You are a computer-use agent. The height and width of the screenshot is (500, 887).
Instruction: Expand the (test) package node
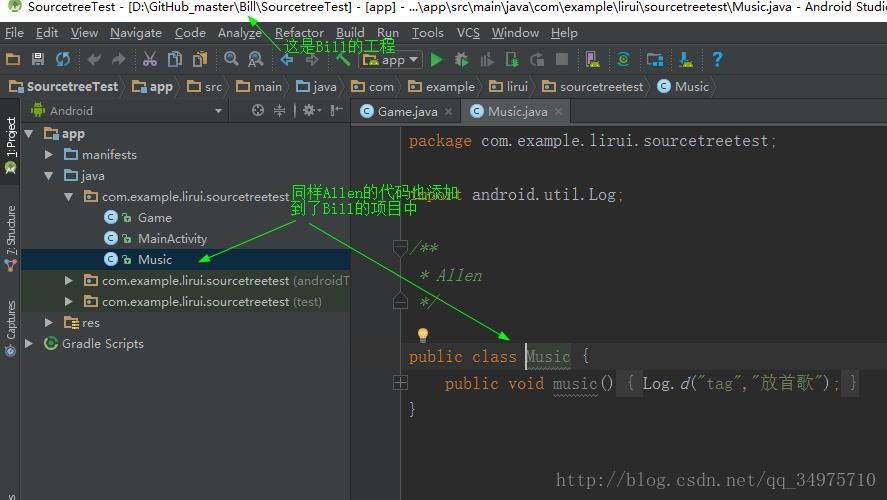click(69, 301)
